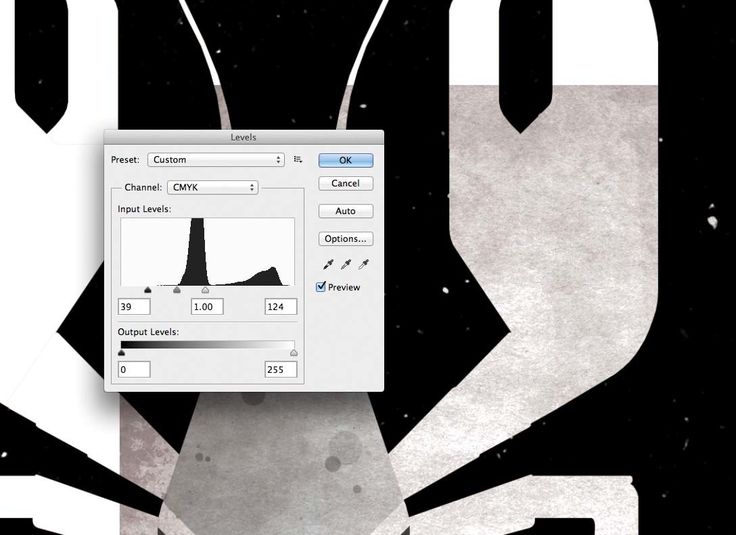Grab the input shadow slider handle

148,290
